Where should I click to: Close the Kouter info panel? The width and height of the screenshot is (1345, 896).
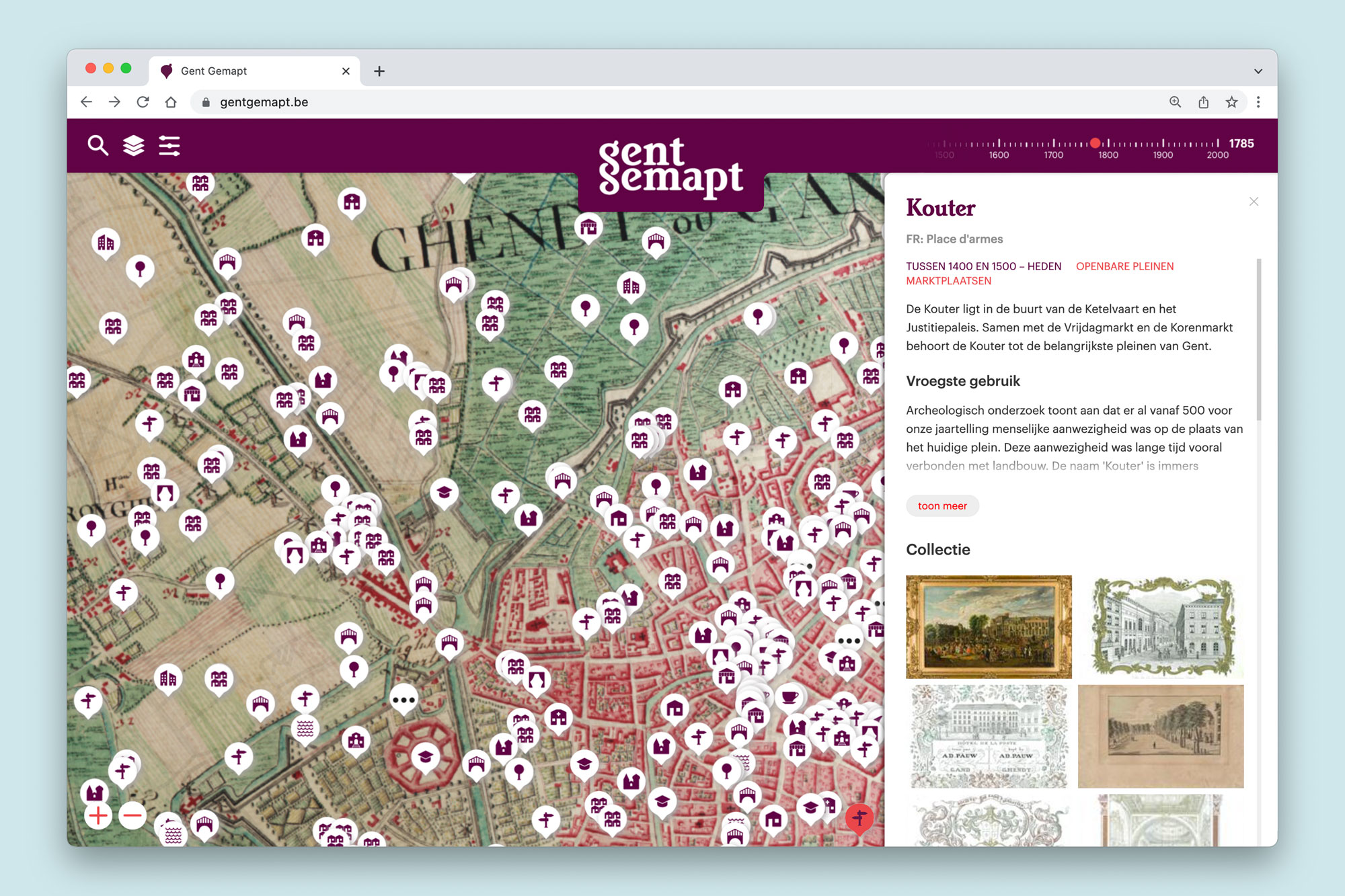(1254, 202)
